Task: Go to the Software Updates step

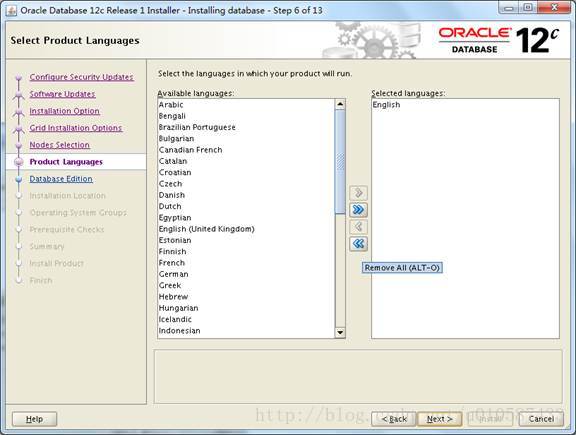Action: tap(62, 94)
